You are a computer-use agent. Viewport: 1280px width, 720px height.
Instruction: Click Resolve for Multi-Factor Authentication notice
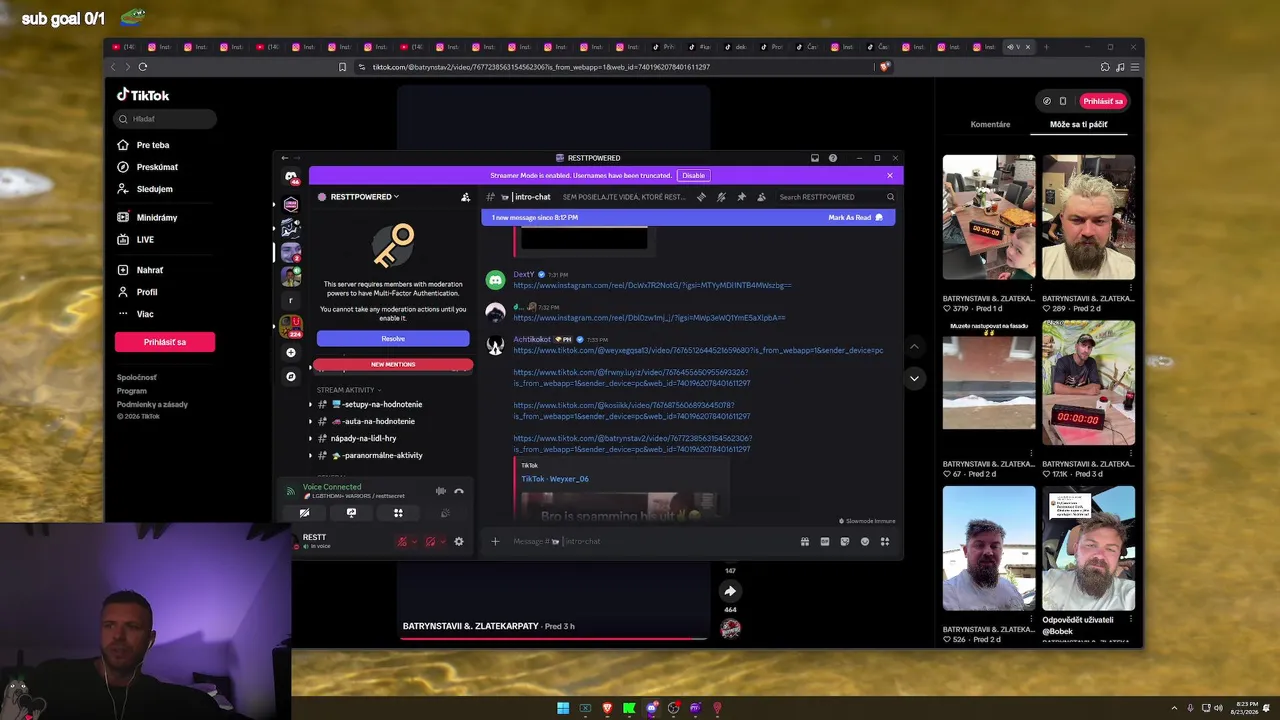[x=393, y=339]
